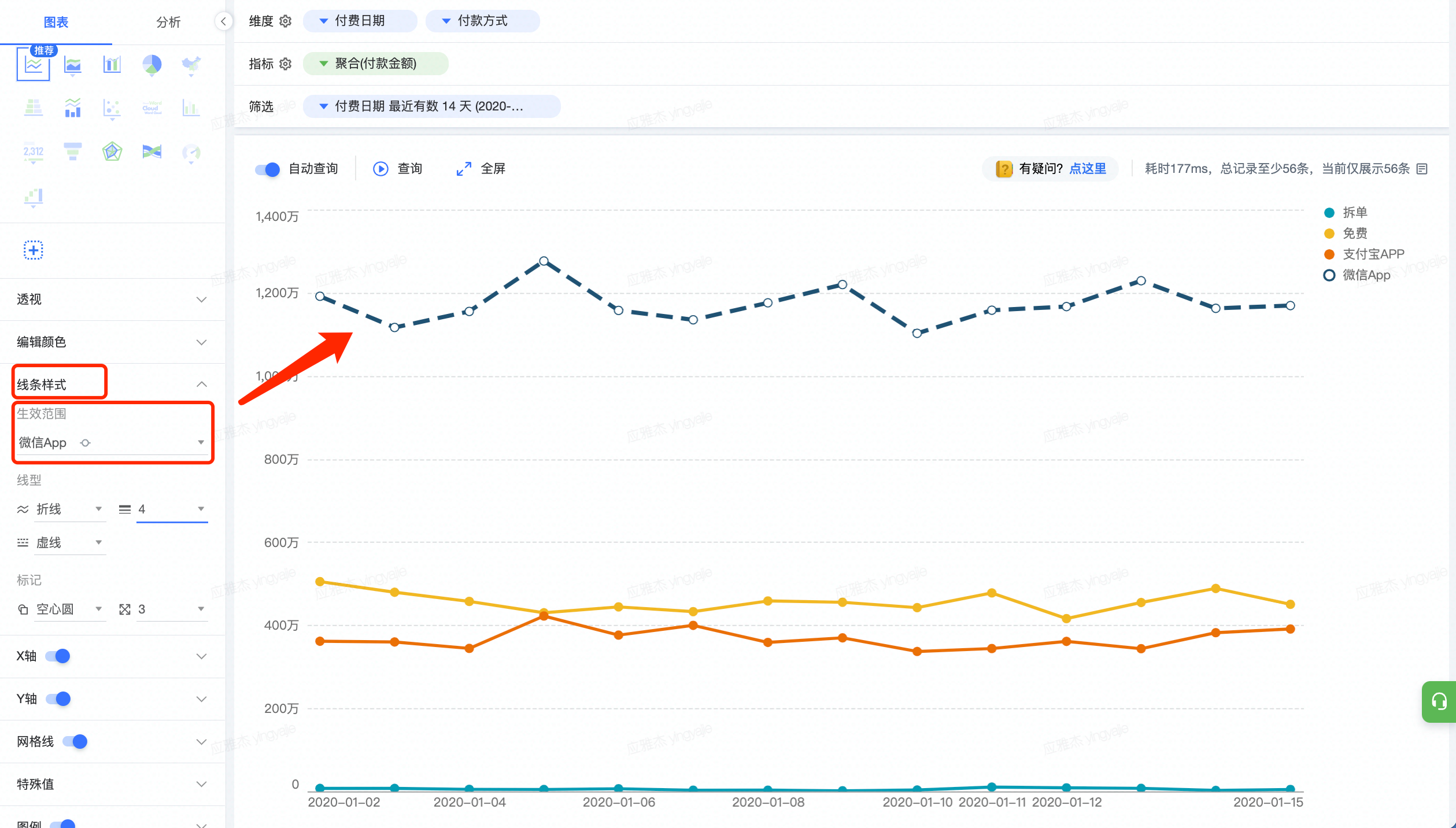Pick the funnel chart type icon
This screenshot has width=1456, height=828.
(x=73, y=151)
